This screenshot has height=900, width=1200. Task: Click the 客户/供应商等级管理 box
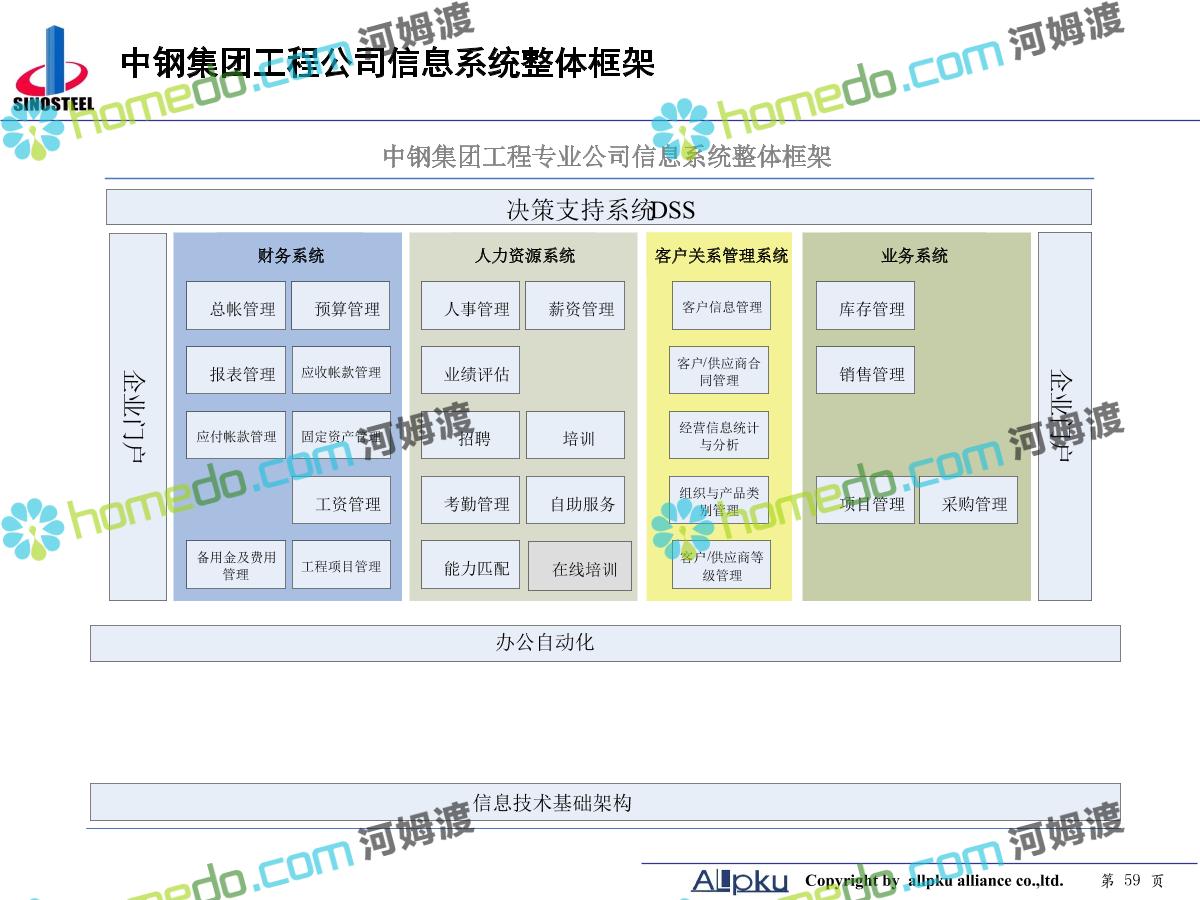[721, 565]
